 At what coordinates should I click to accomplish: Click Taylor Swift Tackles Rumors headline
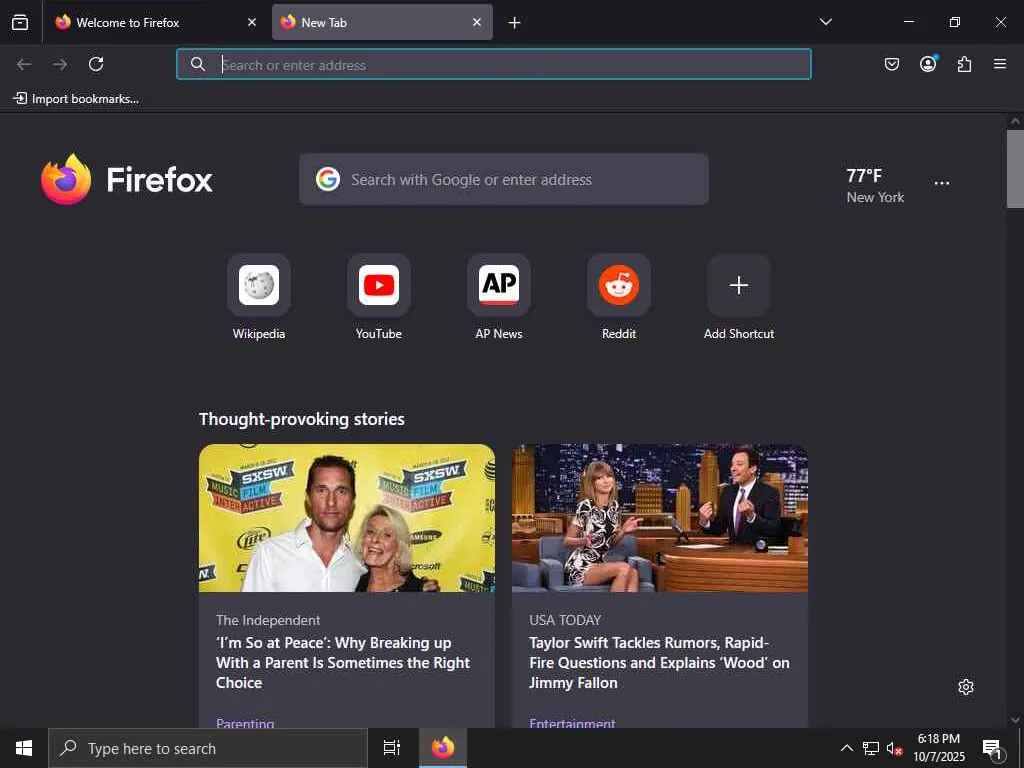pyautogui.click(x=659, y=663)
